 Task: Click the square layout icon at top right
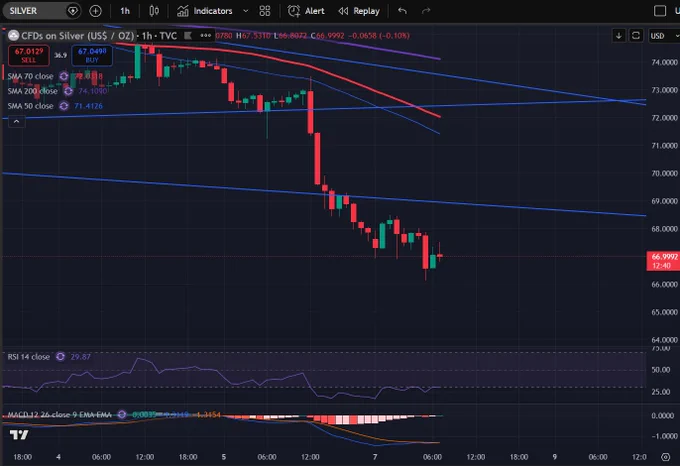(x=660, y=11)
